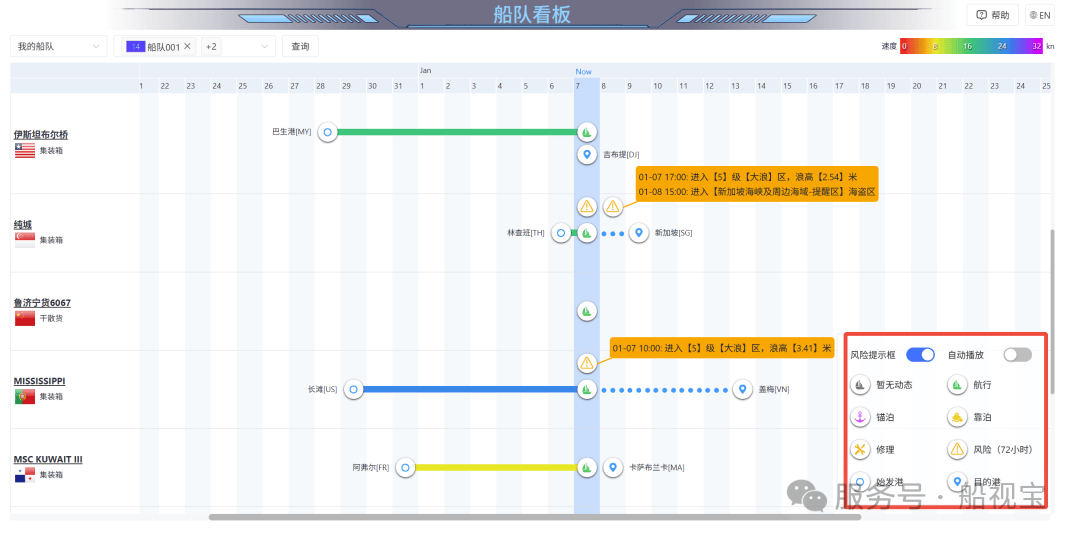Disable the 风险提示框 toggle switch
Image resolution: width=1080 pixels, height=539 pixels.
[x=920, y=355]
